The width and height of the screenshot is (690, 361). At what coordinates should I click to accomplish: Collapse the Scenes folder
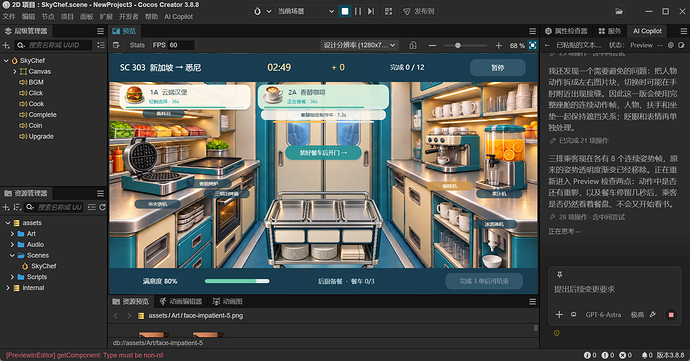click(x=12, y=255)
